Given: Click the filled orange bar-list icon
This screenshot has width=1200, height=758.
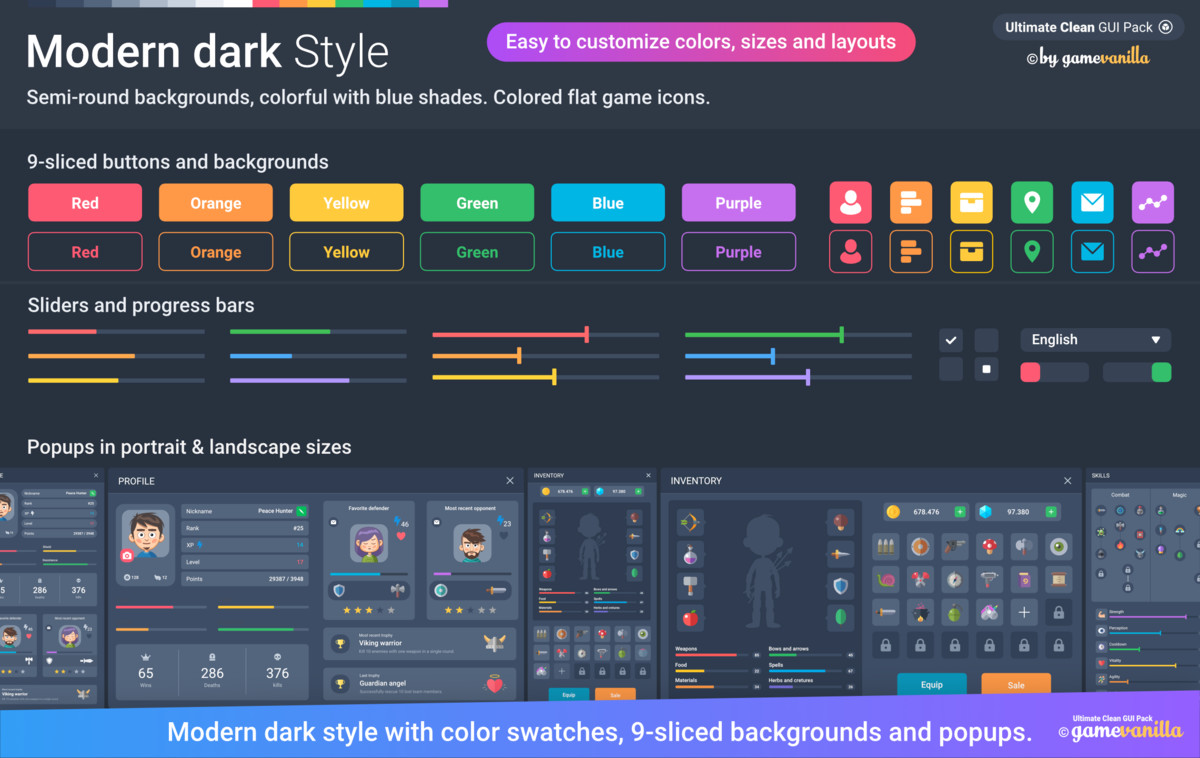Looking at the screenshot, I should point(911,203).
